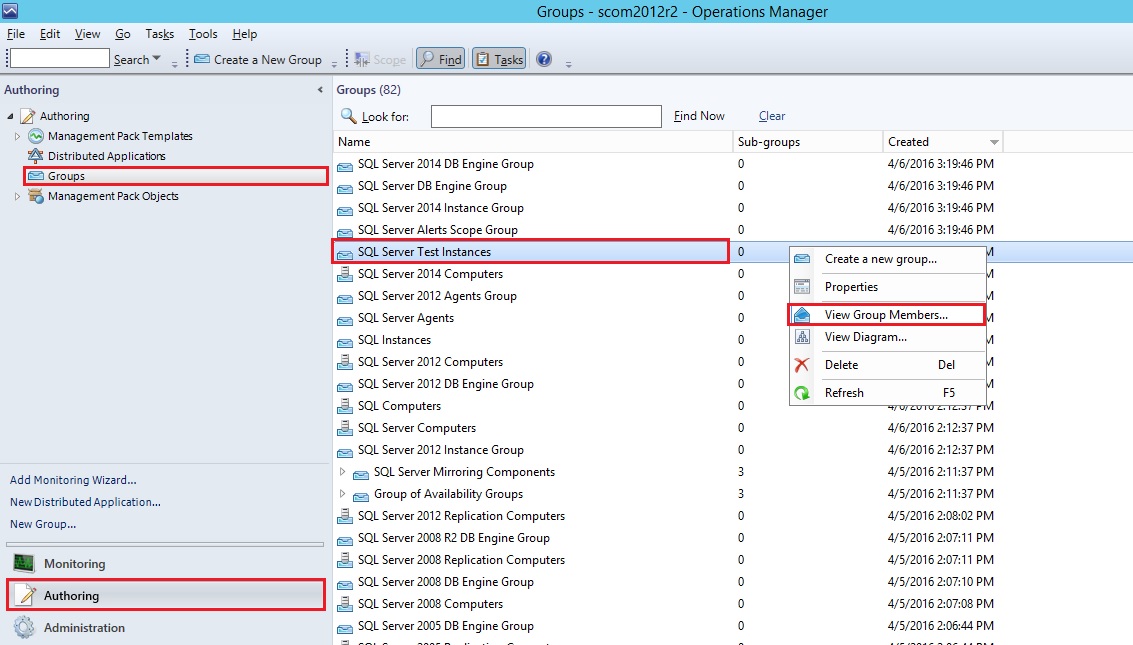Click the Sub-groups column header

pos(808,142)
